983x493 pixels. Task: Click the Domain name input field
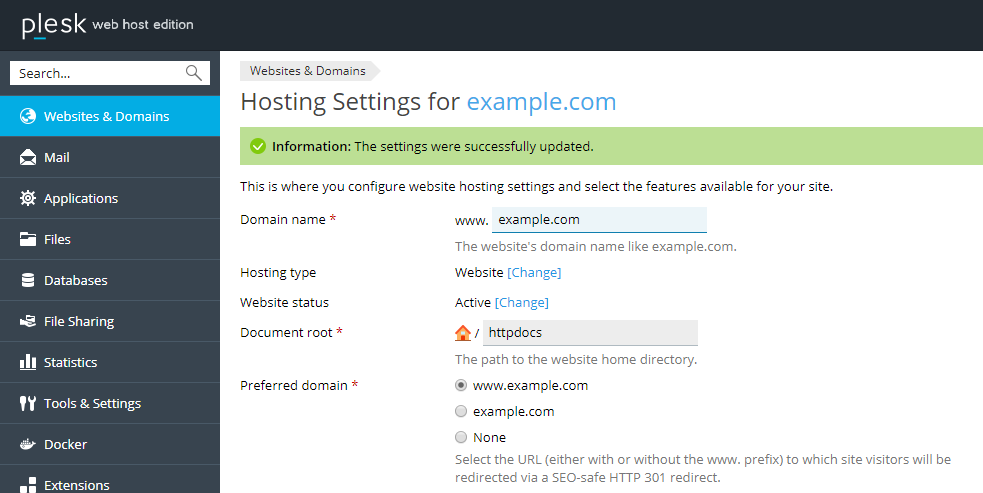pyautogui.click(x=599, y=220)
